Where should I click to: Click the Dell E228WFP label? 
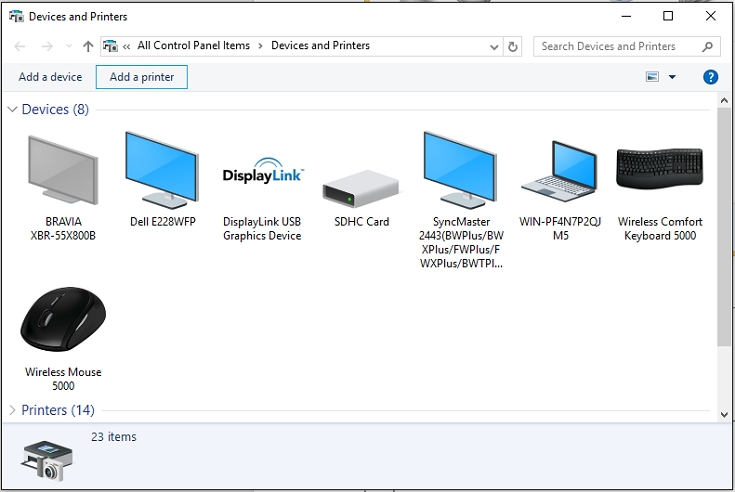click(162, 222)
